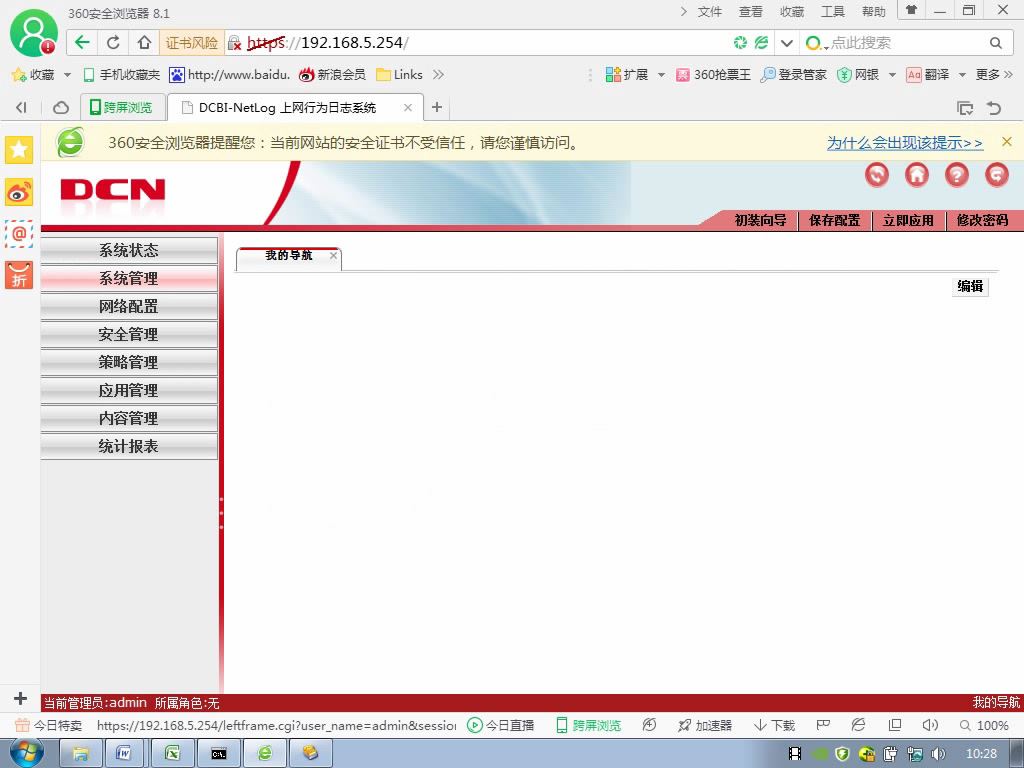Open the 帮助 menu
Screen dimensions: 1024x768
874,11
